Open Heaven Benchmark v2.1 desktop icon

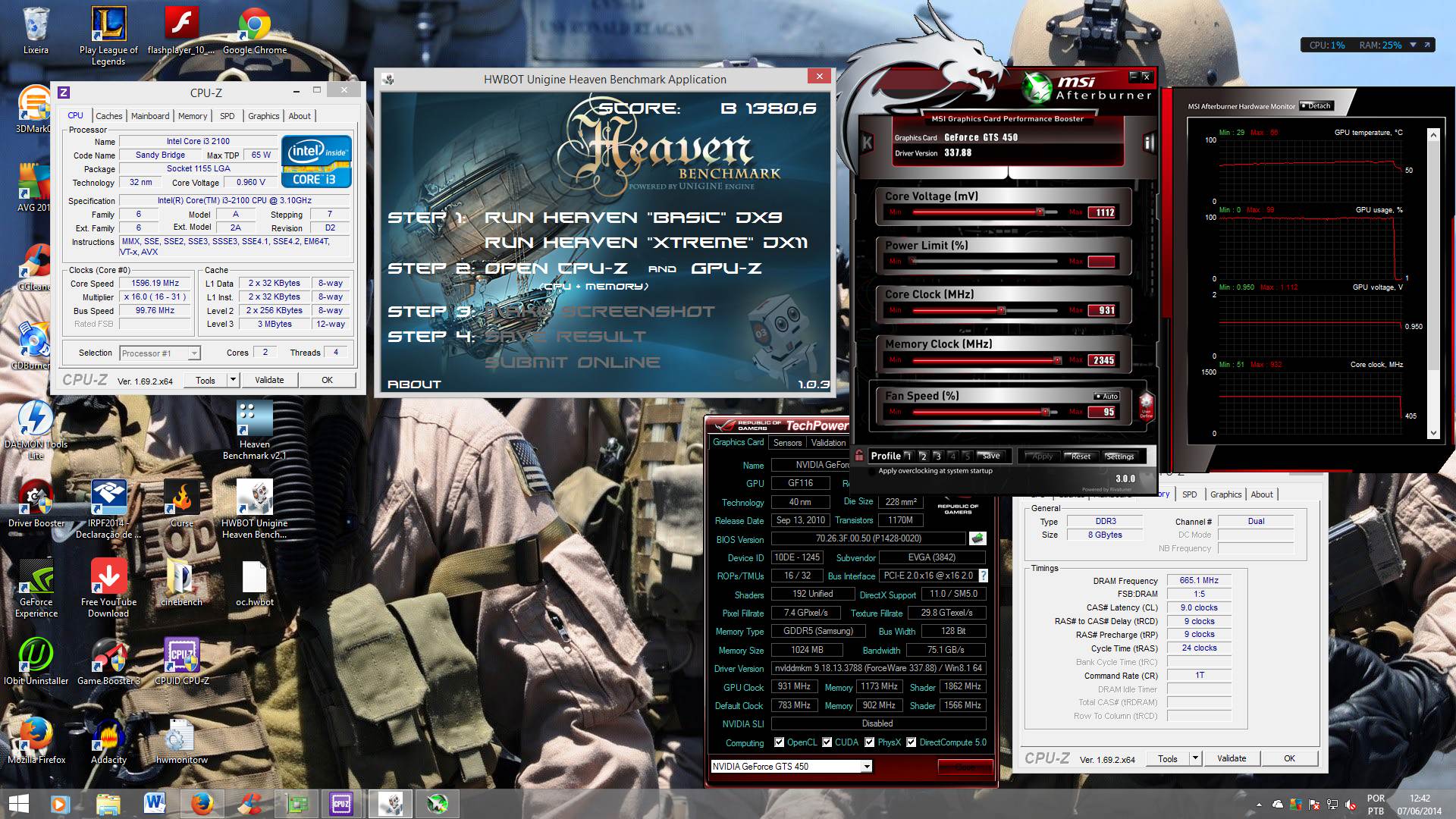254,429
